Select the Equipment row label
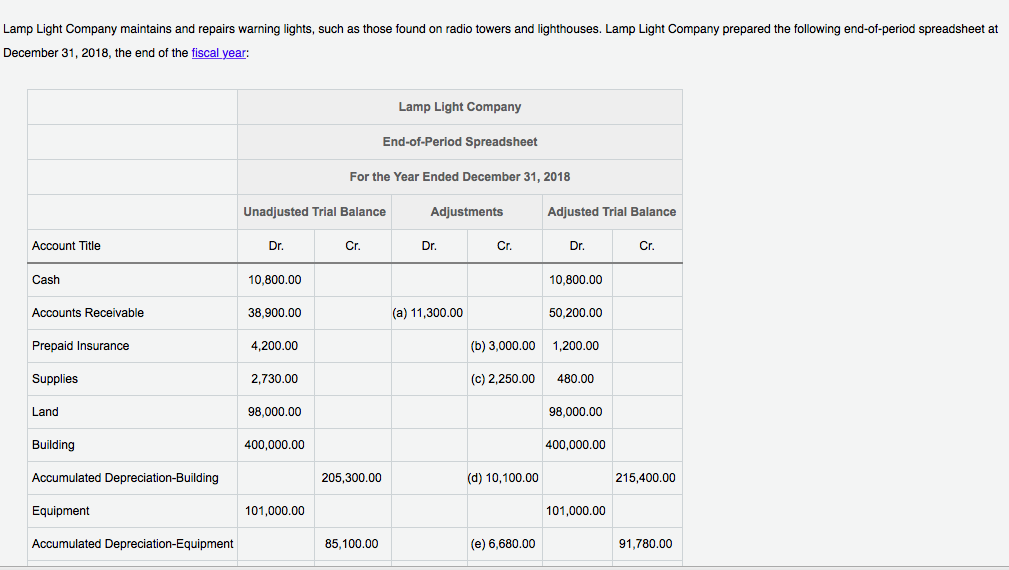 tap(61, 511)
